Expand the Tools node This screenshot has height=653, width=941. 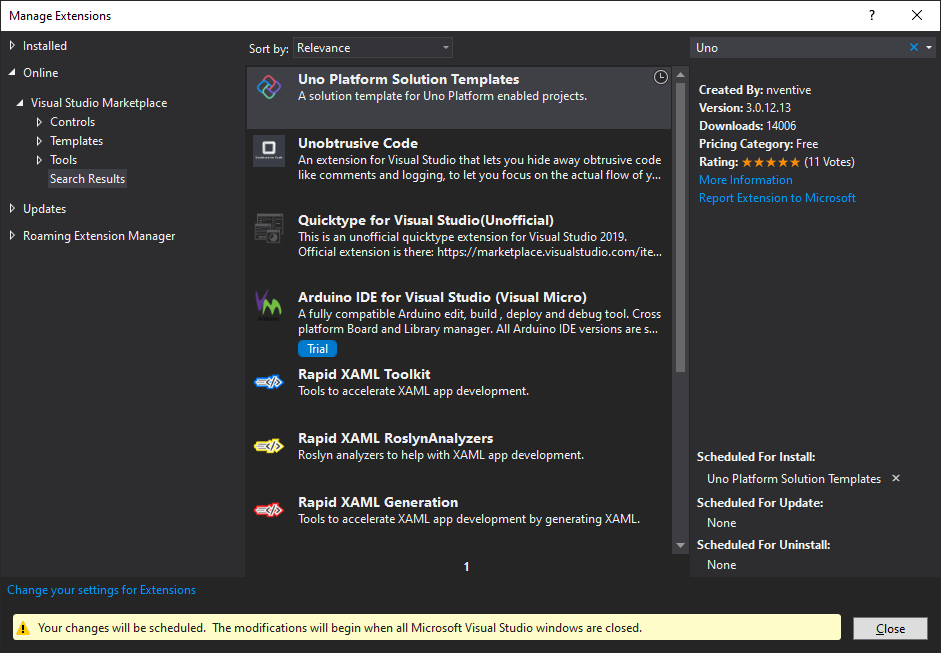point(39,160)
